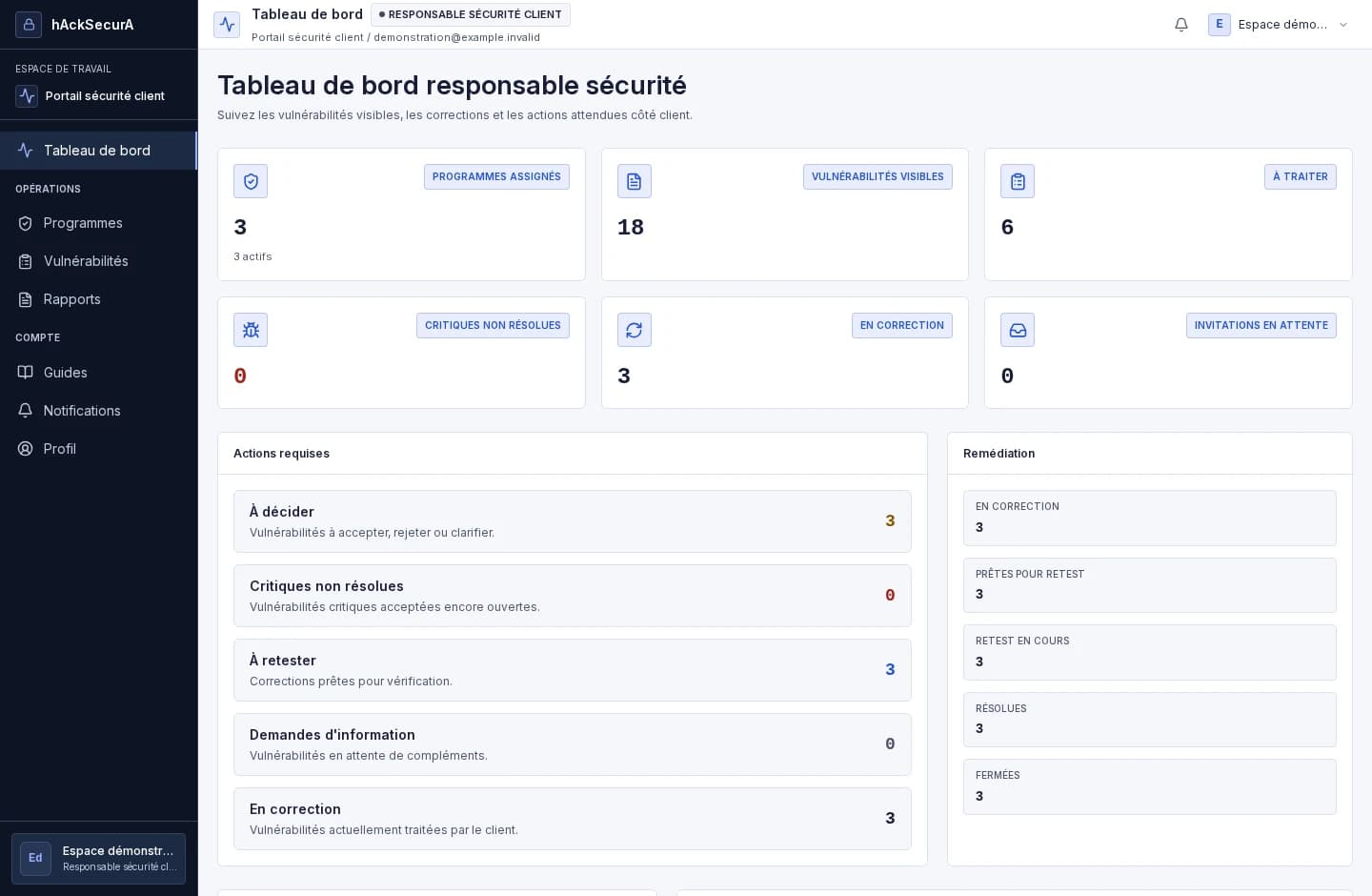The width and height of the screenshot is (1372, 896).
Task: Click the En correction remediation tile
Action: tap(1150, 518)
